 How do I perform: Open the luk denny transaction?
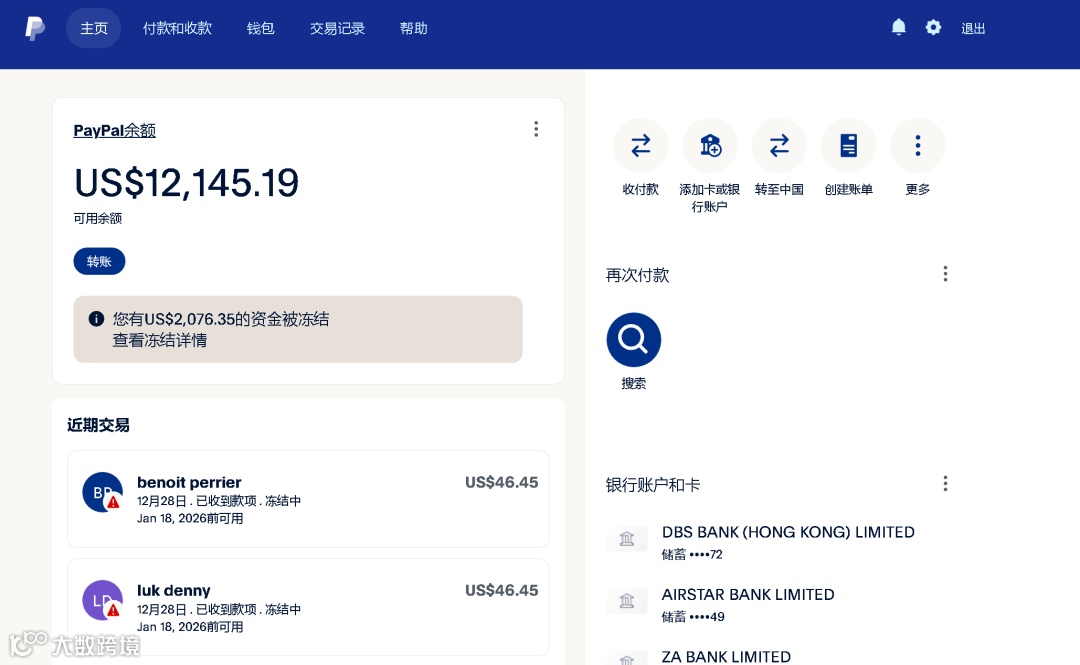point(309,607)
